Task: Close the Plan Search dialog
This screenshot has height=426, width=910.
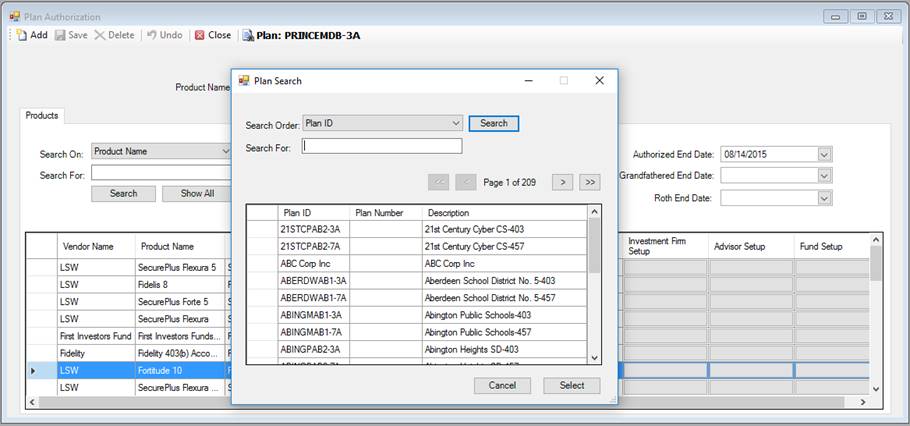Action: click(600, 81)
